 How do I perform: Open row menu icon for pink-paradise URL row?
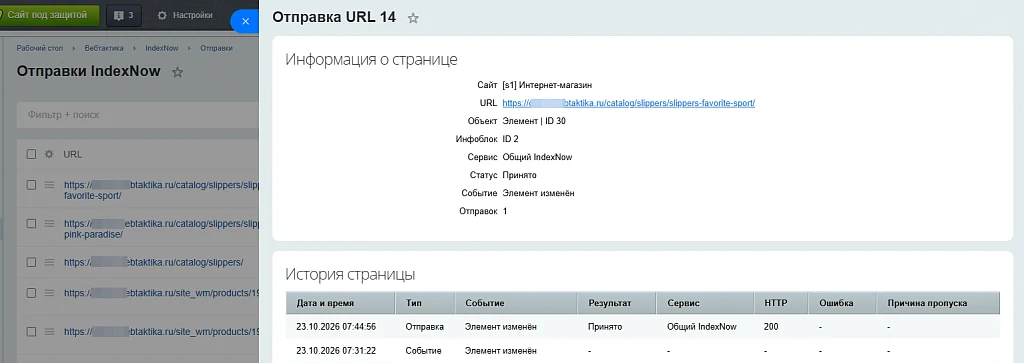(x=49, y=223)
